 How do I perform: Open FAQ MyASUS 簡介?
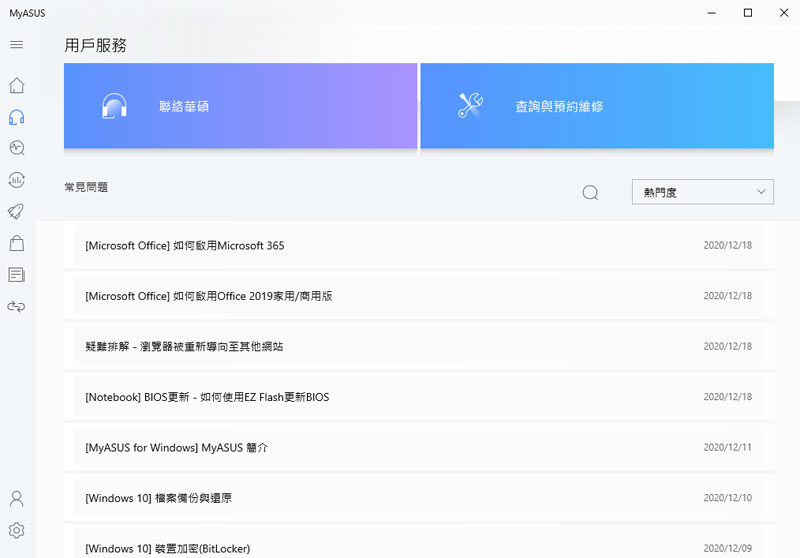[x=418, y=447]
